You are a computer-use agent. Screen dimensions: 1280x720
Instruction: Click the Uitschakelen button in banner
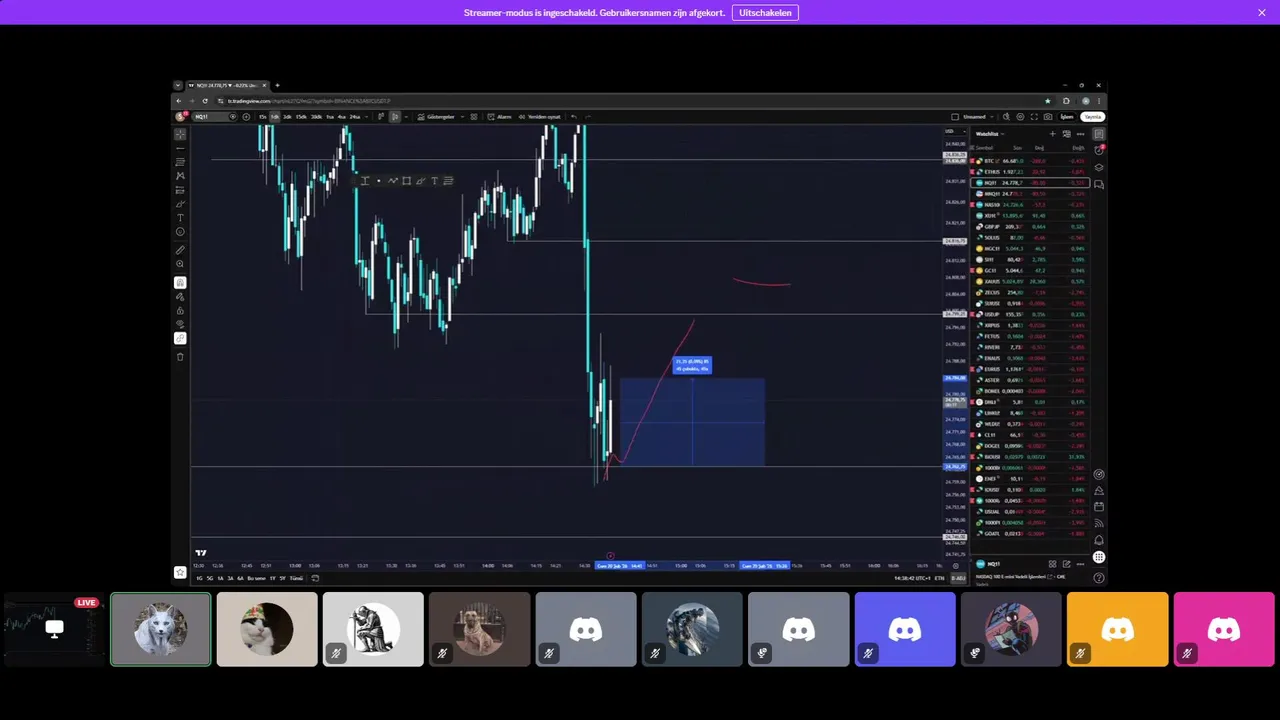(765, 12)
